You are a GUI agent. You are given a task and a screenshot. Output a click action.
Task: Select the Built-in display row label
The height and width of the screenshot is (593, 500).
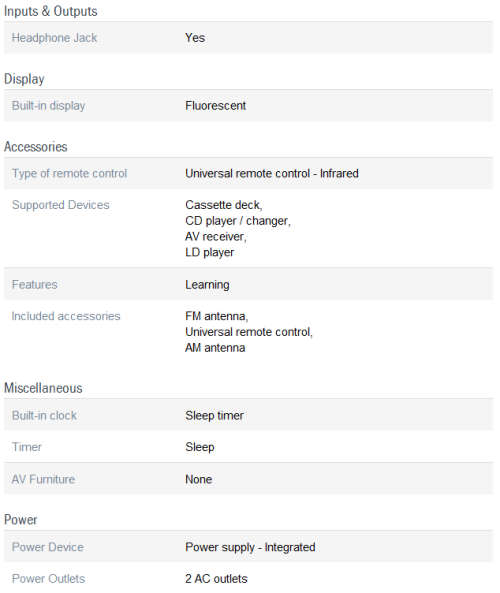(x=48, y=106)
